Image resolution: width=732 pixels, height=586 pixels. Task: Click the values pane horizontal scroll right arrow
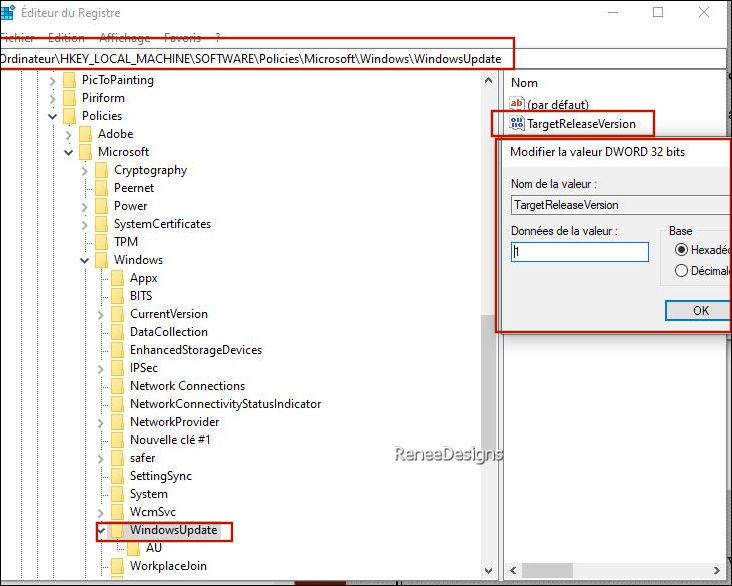click(x=717, y=570)
